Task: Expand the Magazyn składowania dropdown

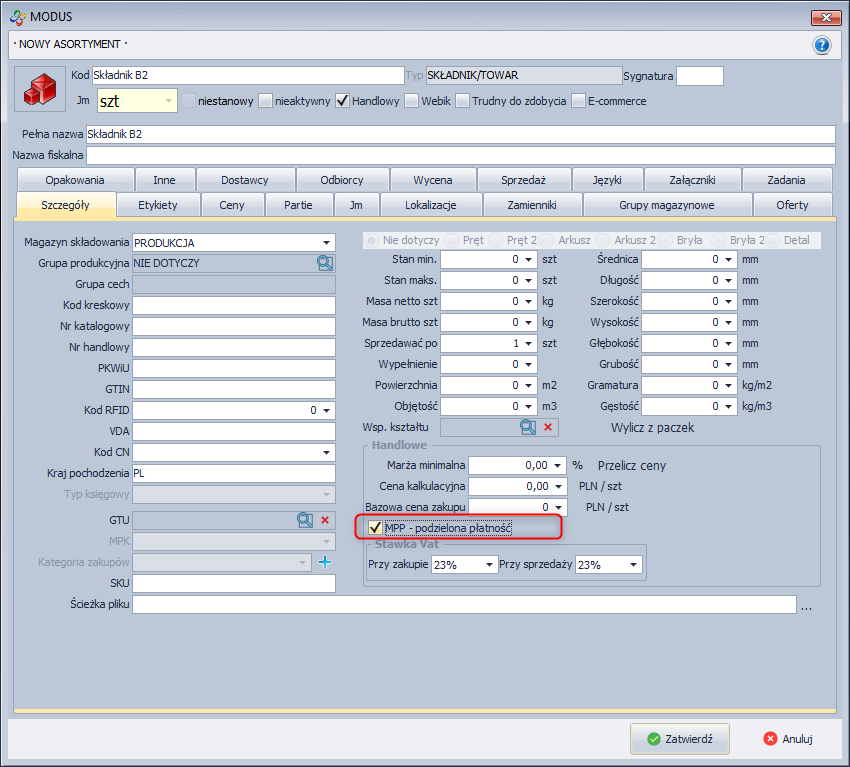Action: point(326,242)
